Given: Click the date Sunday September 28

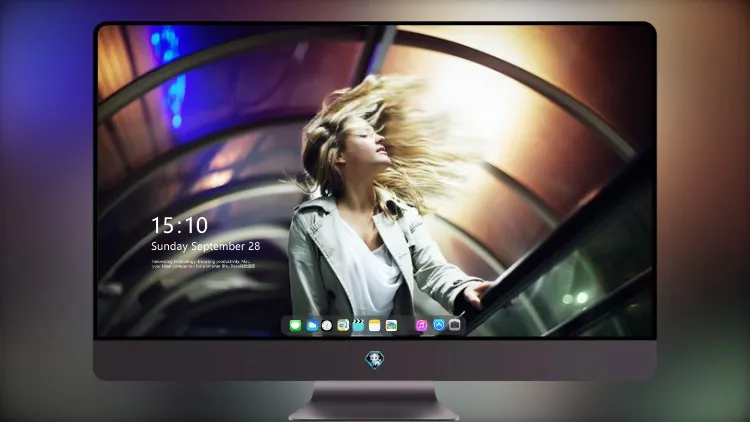Looking at the screenshot, I should coord(206,246).
